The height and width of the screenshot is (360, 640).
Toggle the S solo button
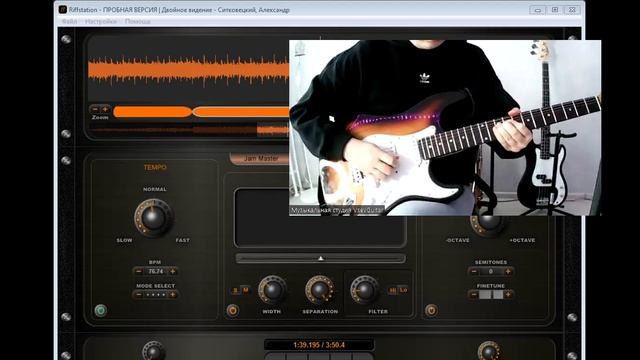click(x=235, y=290)
